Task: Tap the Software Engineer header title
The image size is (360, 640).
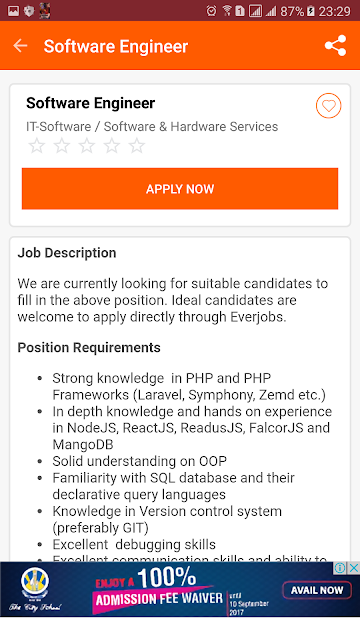Action: click(116, 46)
